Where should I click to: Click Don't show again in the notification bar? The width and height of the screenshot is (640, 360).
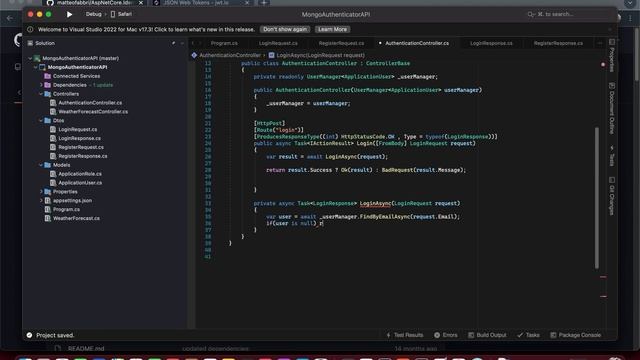point(285,29)
